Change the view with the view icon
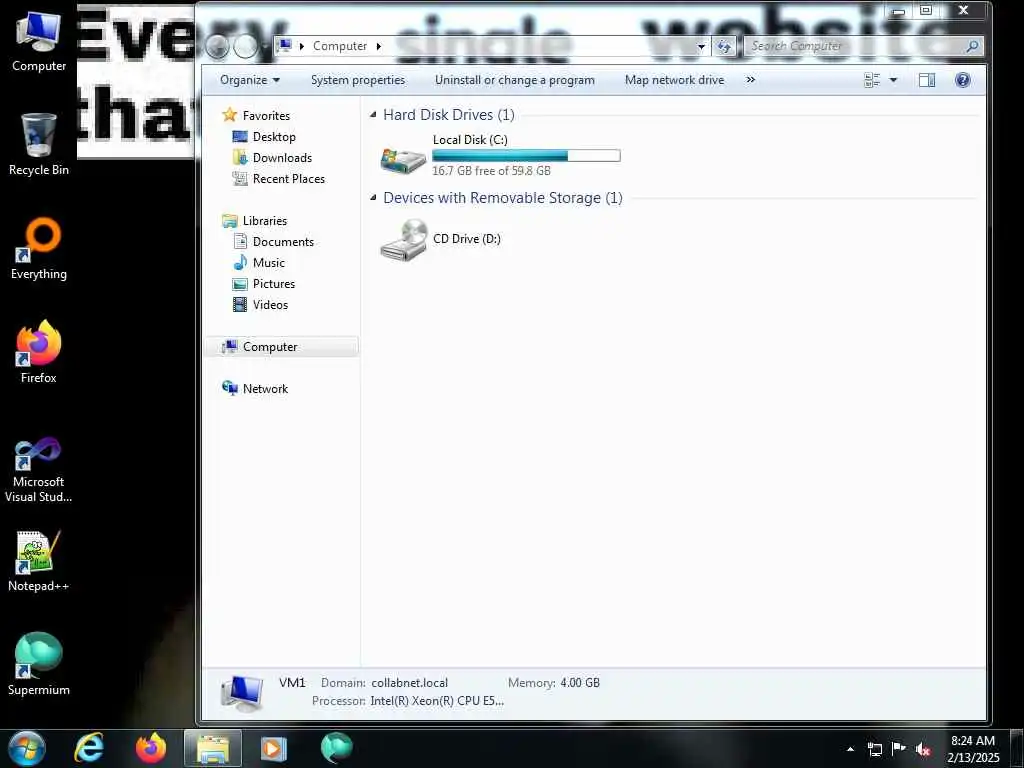The width and height of the screenshot is (1024, 768). click(x=872, y=80)
